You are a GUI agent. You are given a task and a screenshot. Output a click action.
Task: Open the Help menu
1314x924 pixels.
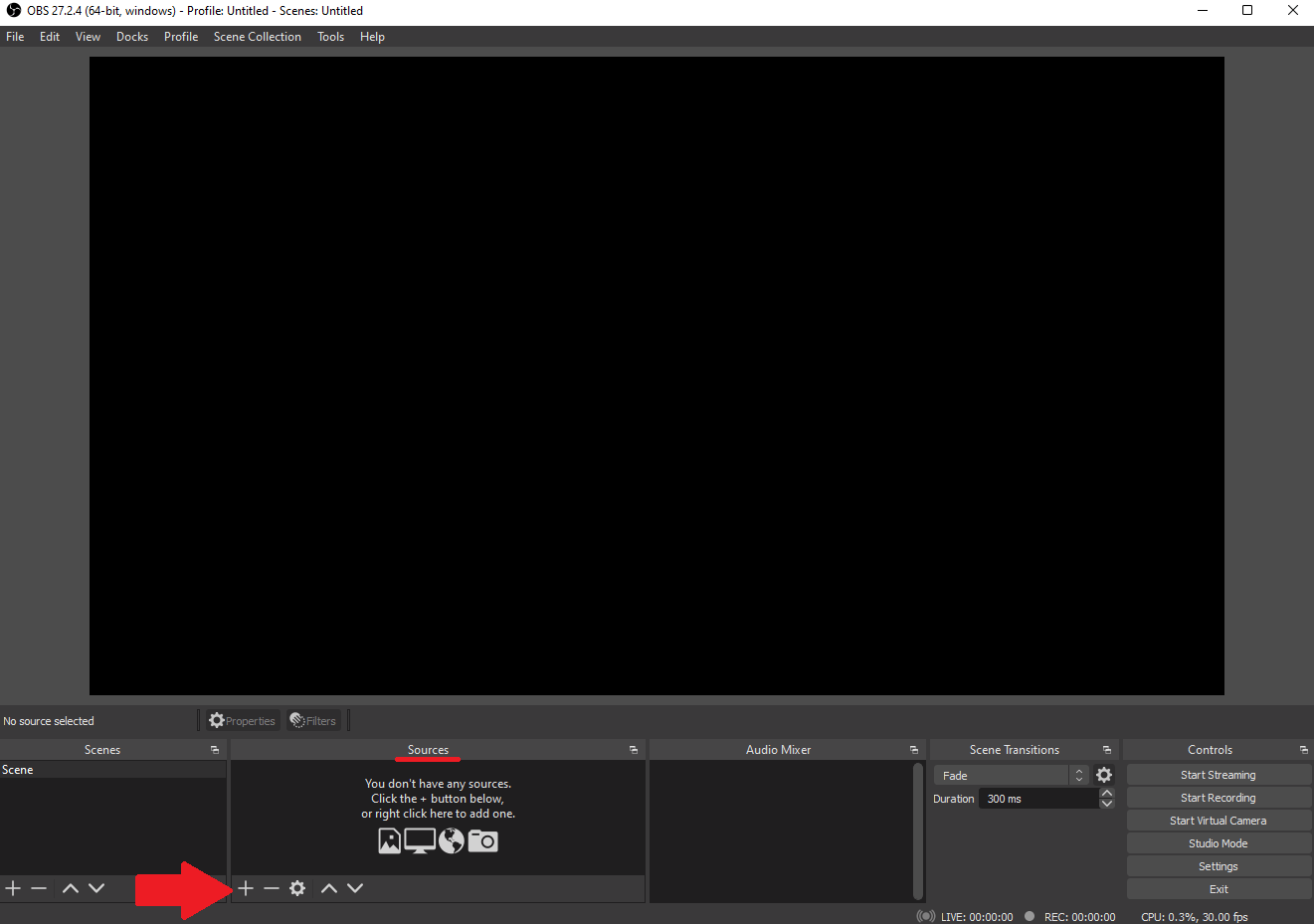[372, 37]
